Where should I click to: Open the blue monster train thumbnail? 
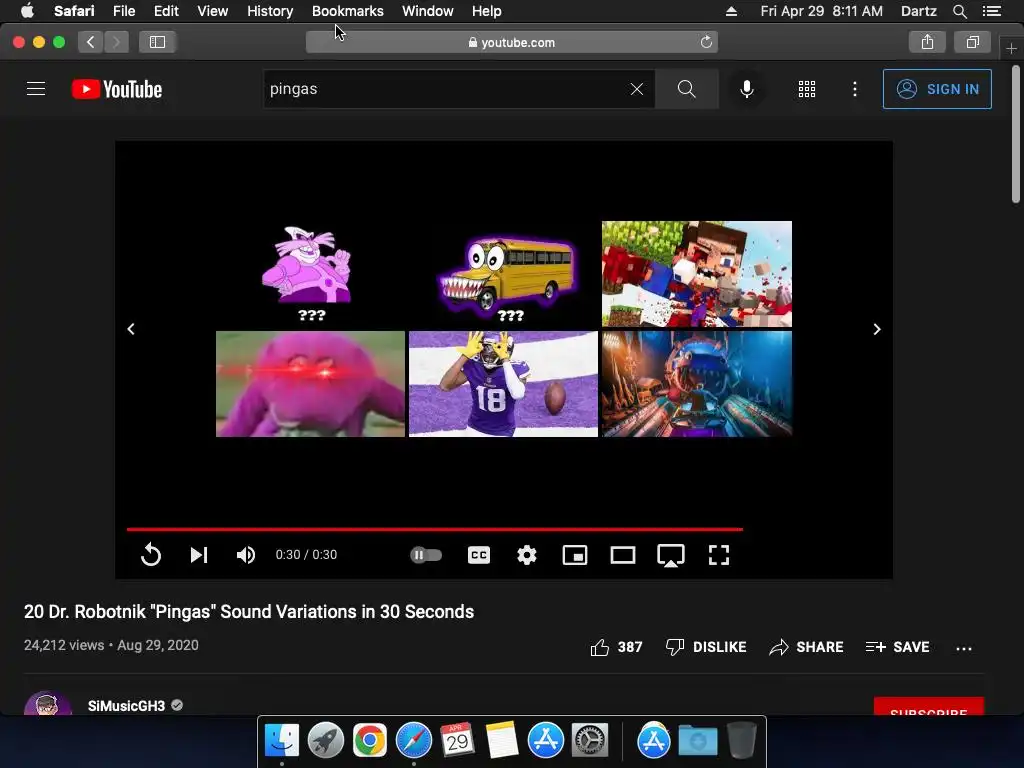(697, 383)
